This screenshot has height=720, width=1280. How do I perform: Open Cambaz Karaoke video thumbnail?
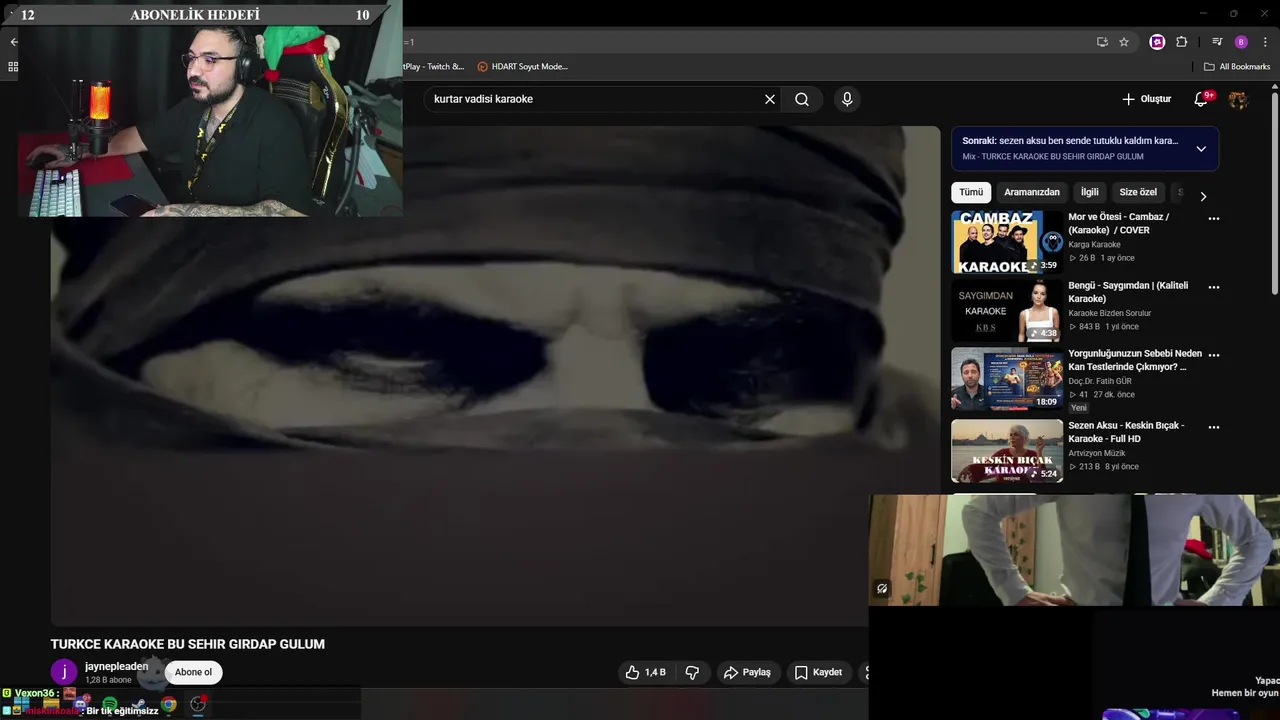click(x=1007, y=242)
